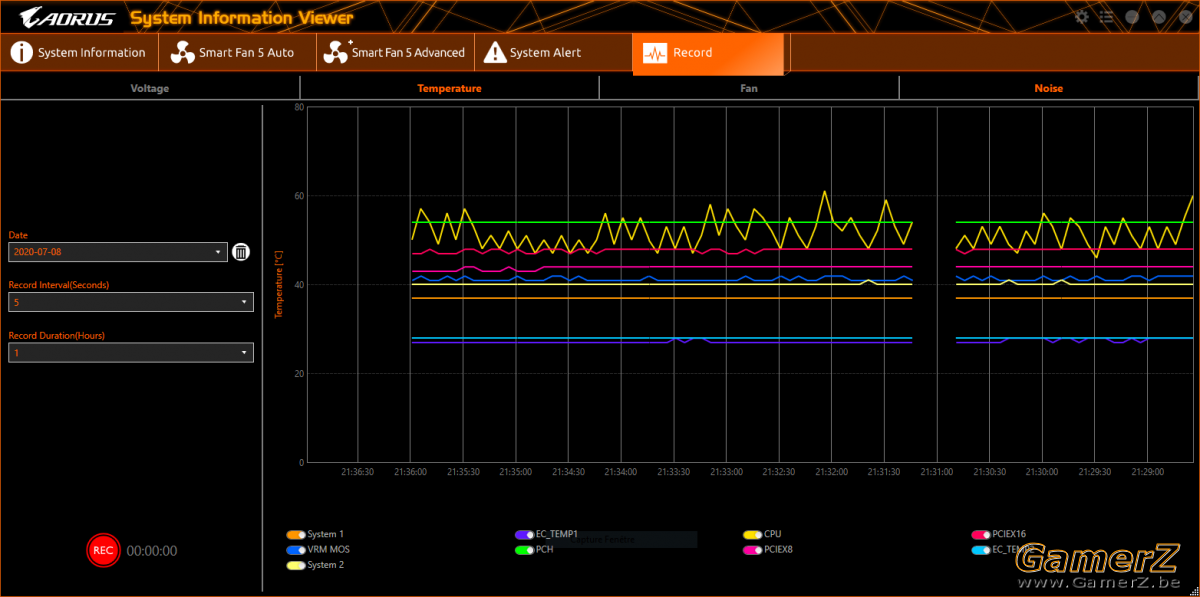1200x597 pixels.
Task: Click the 40 value on temperature axis
Action: coord(299,285)
